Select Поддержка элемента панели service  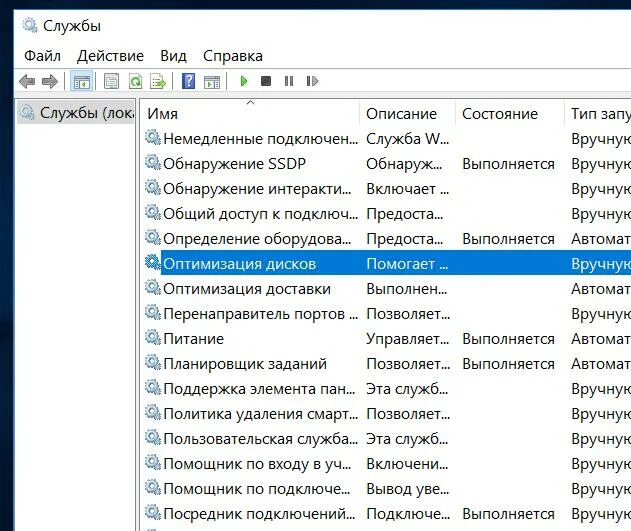(x=388, y=389)
